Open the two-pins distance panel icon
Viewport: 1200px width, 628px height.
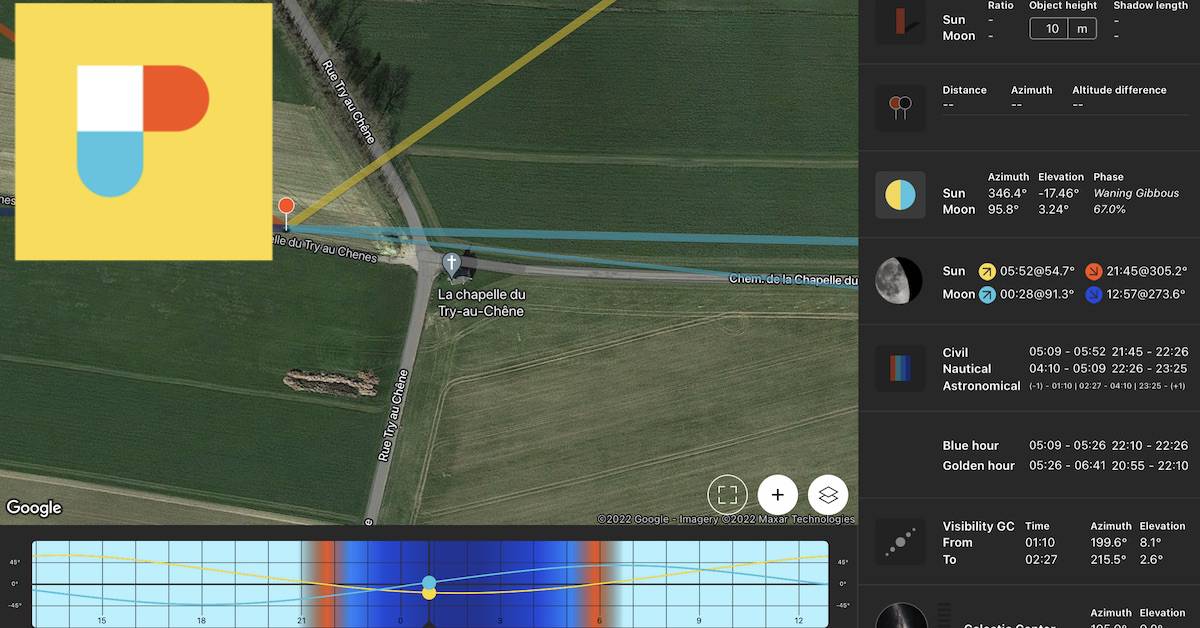coord(900,107)
